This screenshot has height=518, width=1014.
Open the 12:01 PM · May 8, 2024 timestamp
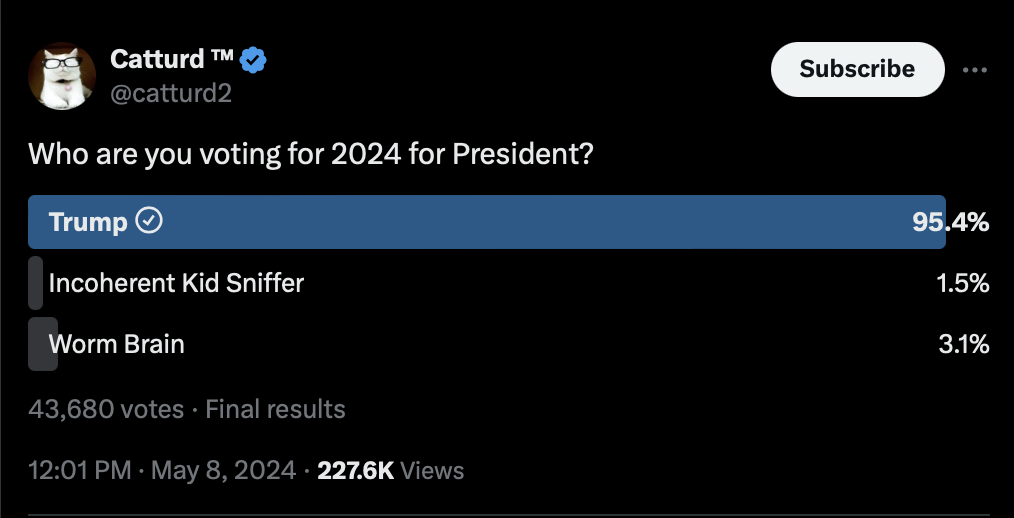pyautogui.click(x=162, y=470)
